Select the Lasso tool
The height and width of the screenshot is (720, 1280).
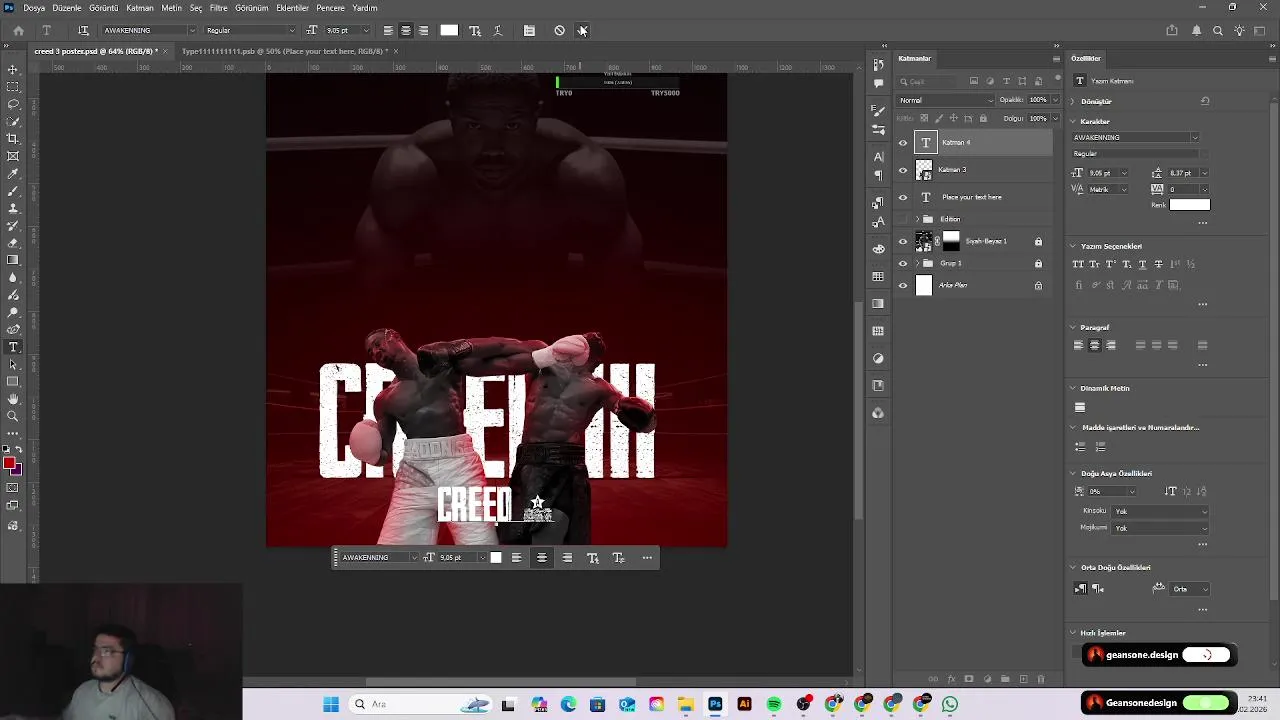pos(13,104)
